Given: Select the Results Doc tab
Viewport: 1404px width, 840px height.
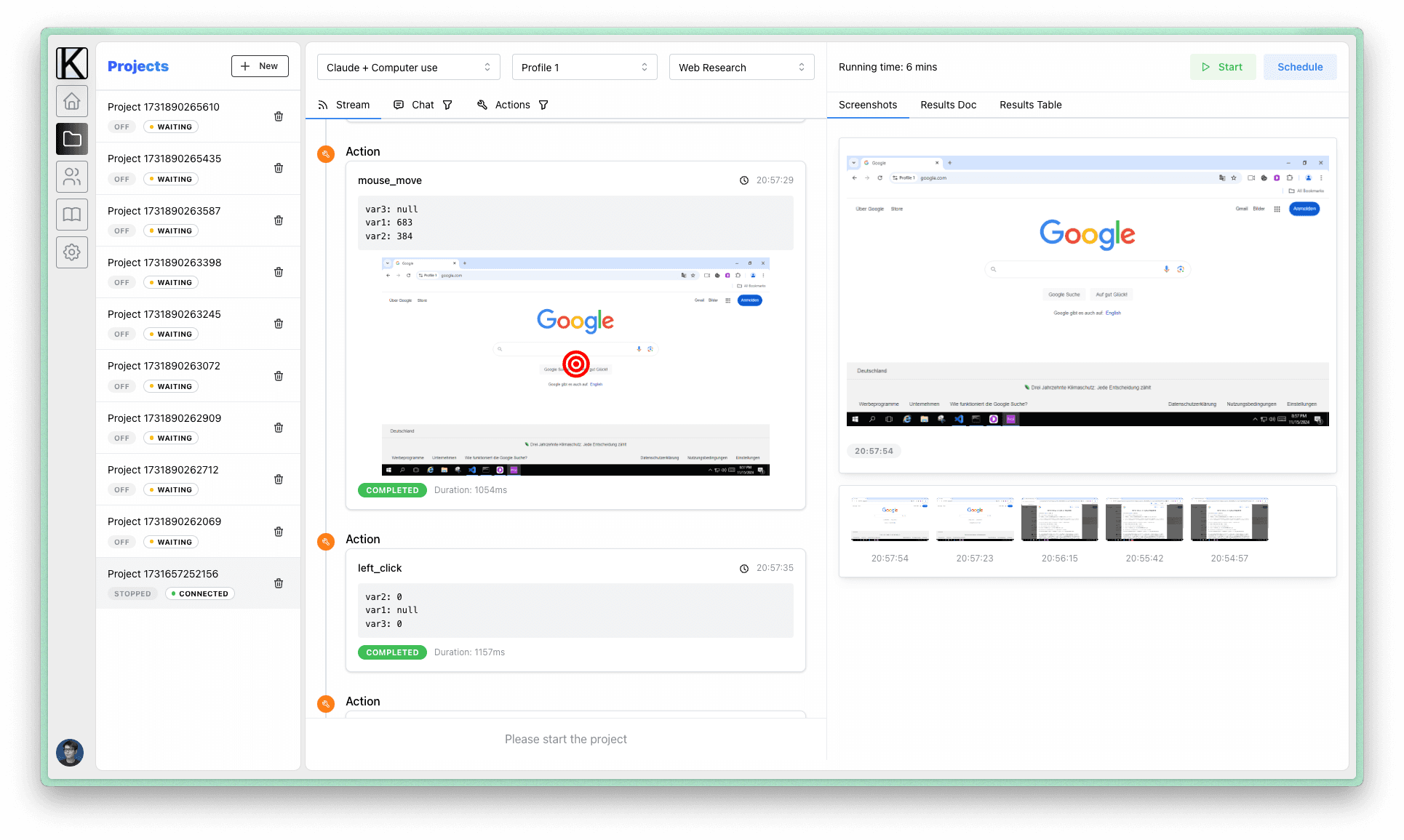Looking at the screenshot, I should point(949,105).
